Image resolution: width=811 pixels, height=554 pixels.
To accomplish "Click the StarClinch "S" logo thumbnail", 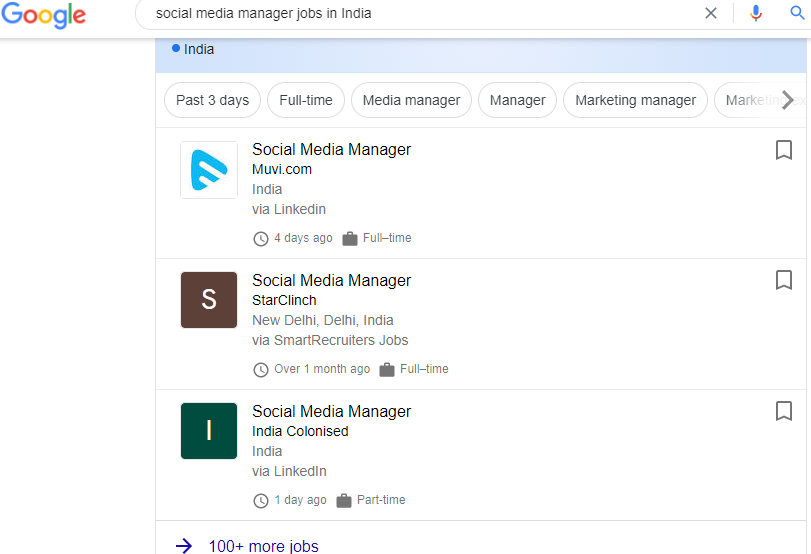I will pyautogui.click(x=209, y=300).
